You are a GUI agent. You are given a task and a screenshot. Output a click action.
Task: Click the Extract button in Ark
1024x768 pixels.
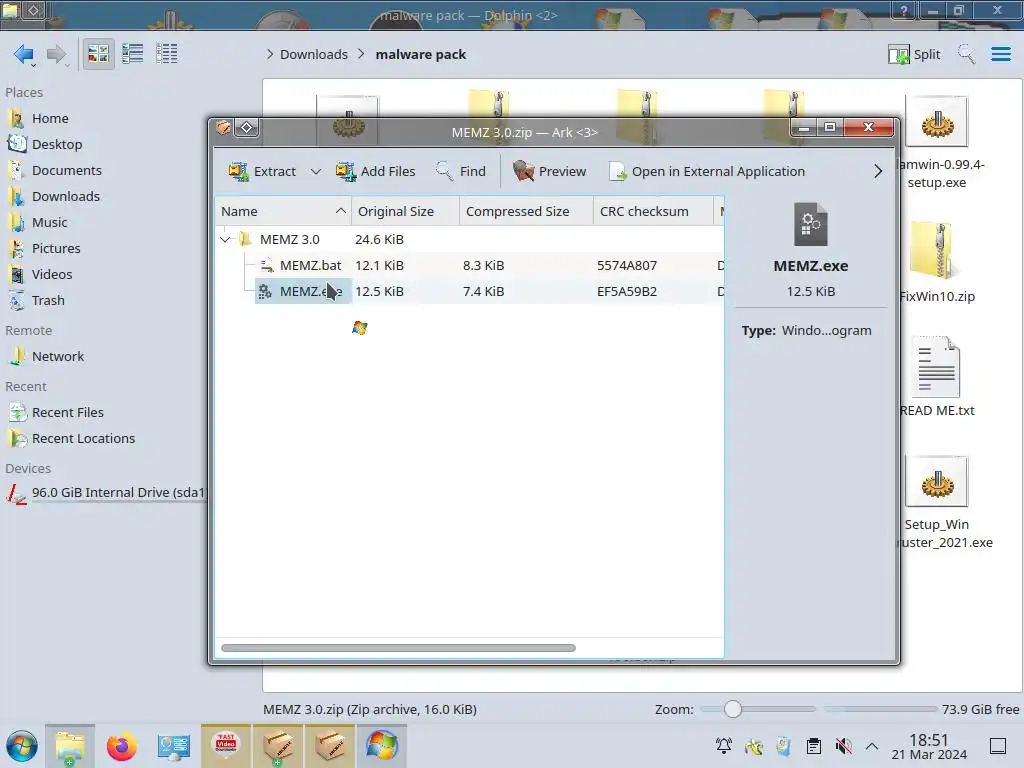262,171
